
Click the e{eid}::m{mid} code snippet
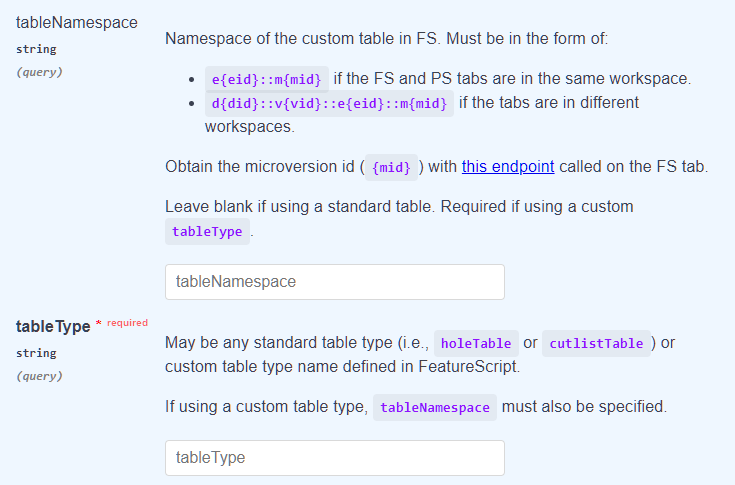(267, 79)
